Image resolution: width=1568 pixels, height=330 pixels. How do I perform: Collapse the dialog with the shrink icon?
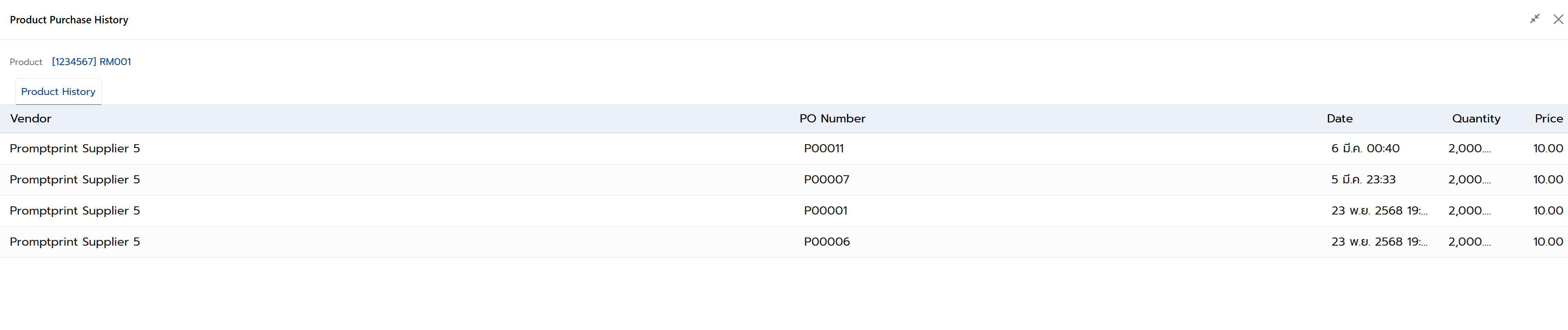tap(1534, 19)
